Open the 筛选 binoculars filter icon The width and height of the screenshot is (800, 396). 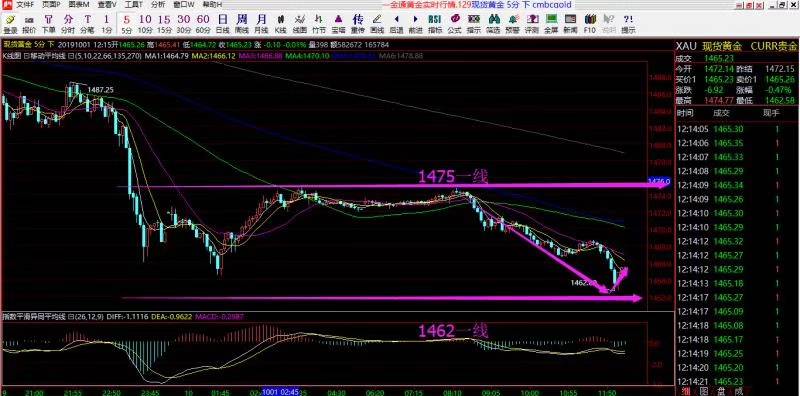(493, 23)
